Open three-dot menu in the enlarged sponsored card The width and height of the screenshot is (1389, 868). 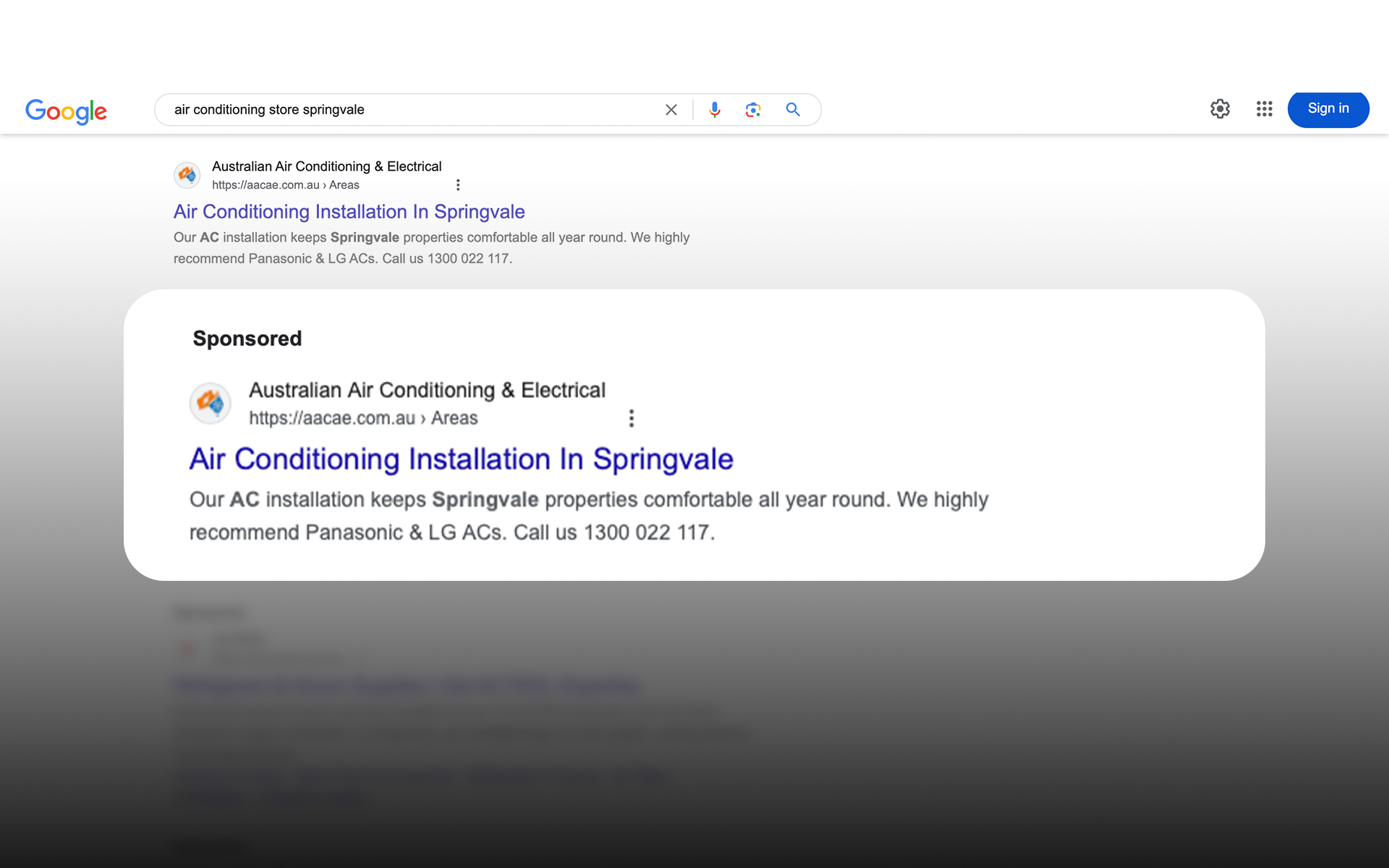(x=632, y=418)
